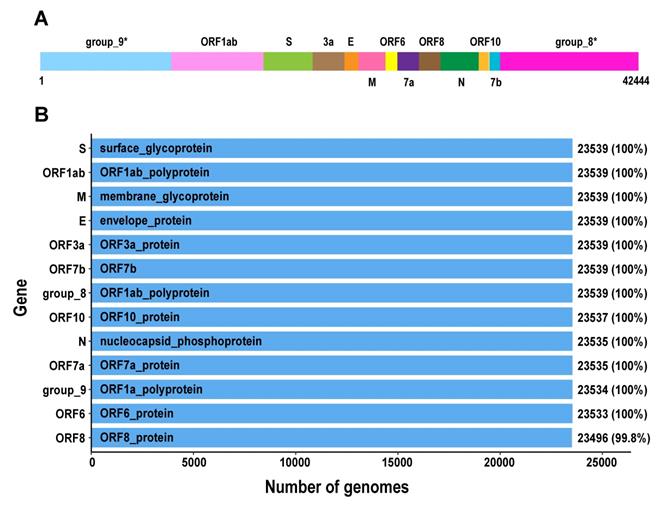666x509 pixels.
Task: Select the magenta group_8* genome segment
Action: [x=569, y=61]
